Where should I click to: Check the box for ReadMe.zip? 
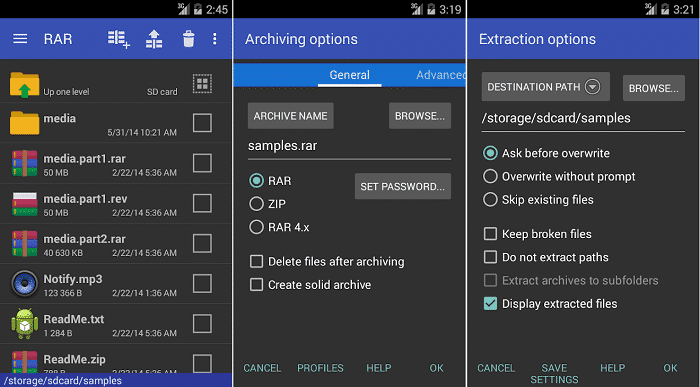pos(202,363)
